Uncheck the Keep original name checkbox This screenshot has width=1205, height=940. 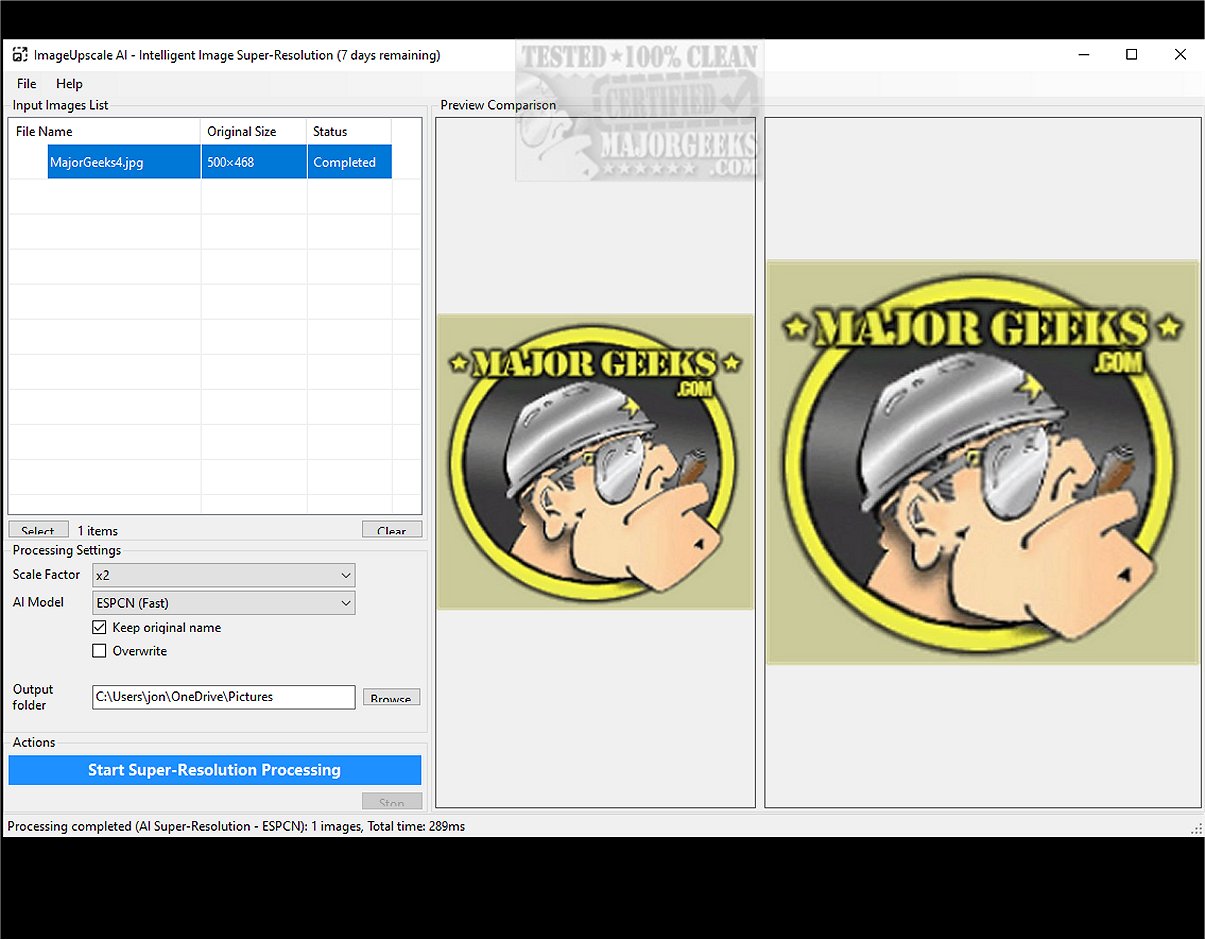click(99, 627)
